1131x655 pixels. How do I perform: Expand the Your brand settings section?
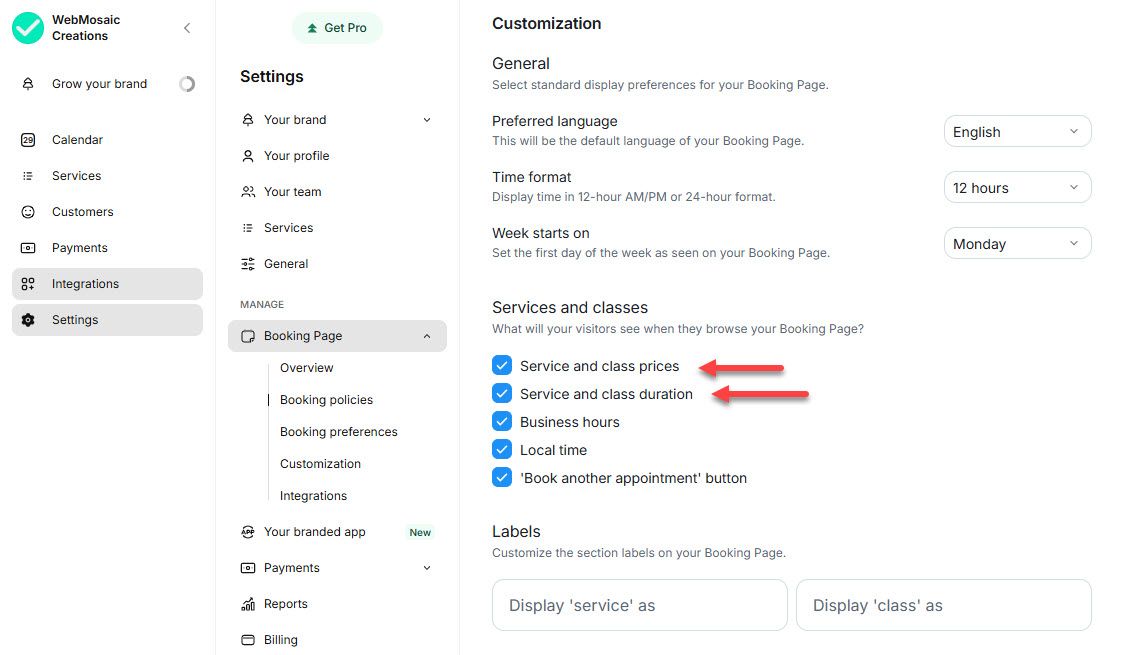(427, 120)
